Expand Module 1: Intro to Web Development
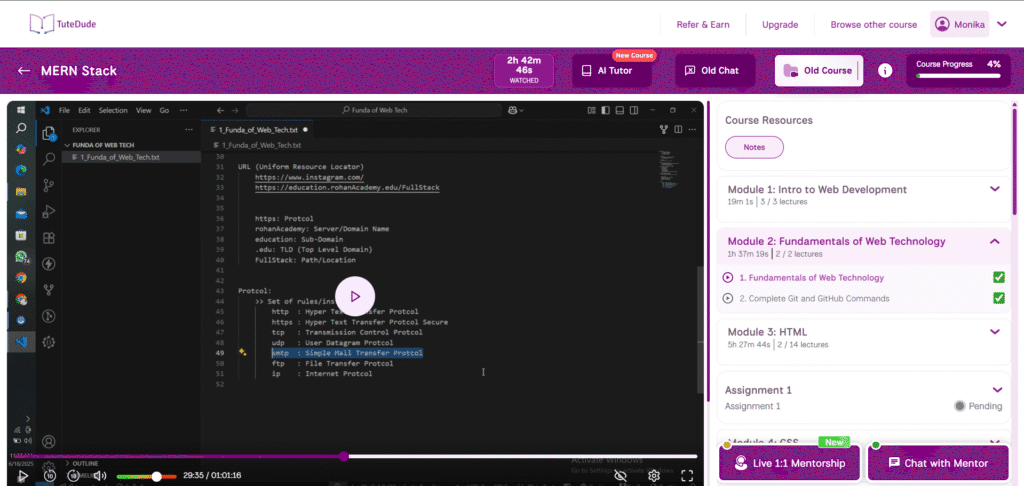The height and width of the screenshot is (486, 1024). [x=994, y=189]
